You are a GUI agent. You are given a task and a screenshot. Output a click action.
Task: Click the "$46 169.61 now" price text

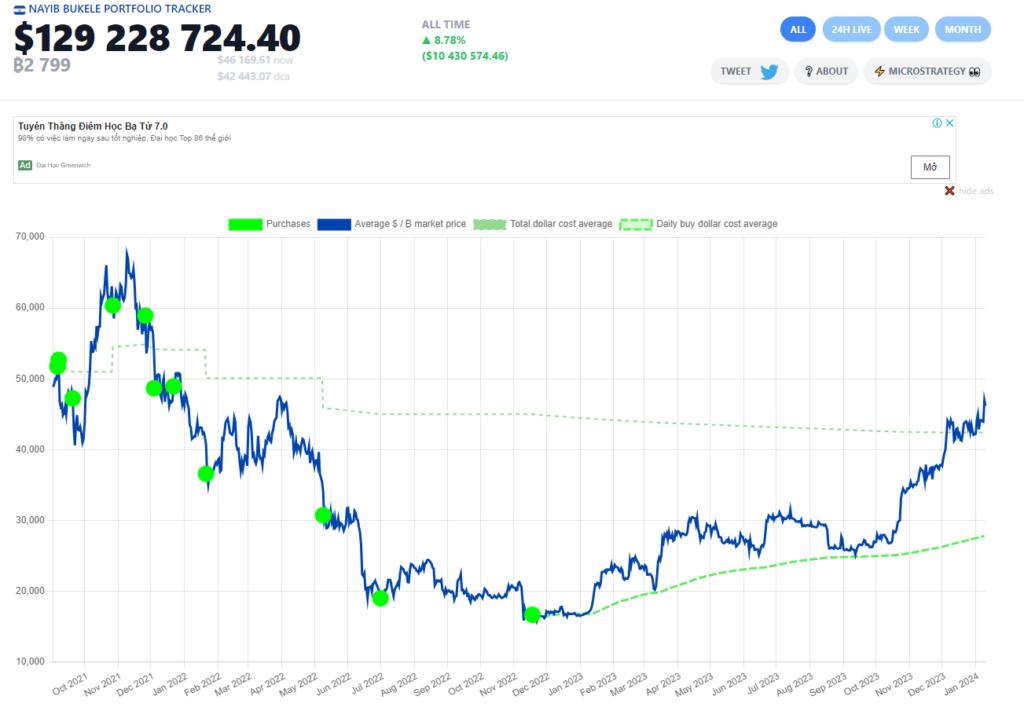click(255, 60)
